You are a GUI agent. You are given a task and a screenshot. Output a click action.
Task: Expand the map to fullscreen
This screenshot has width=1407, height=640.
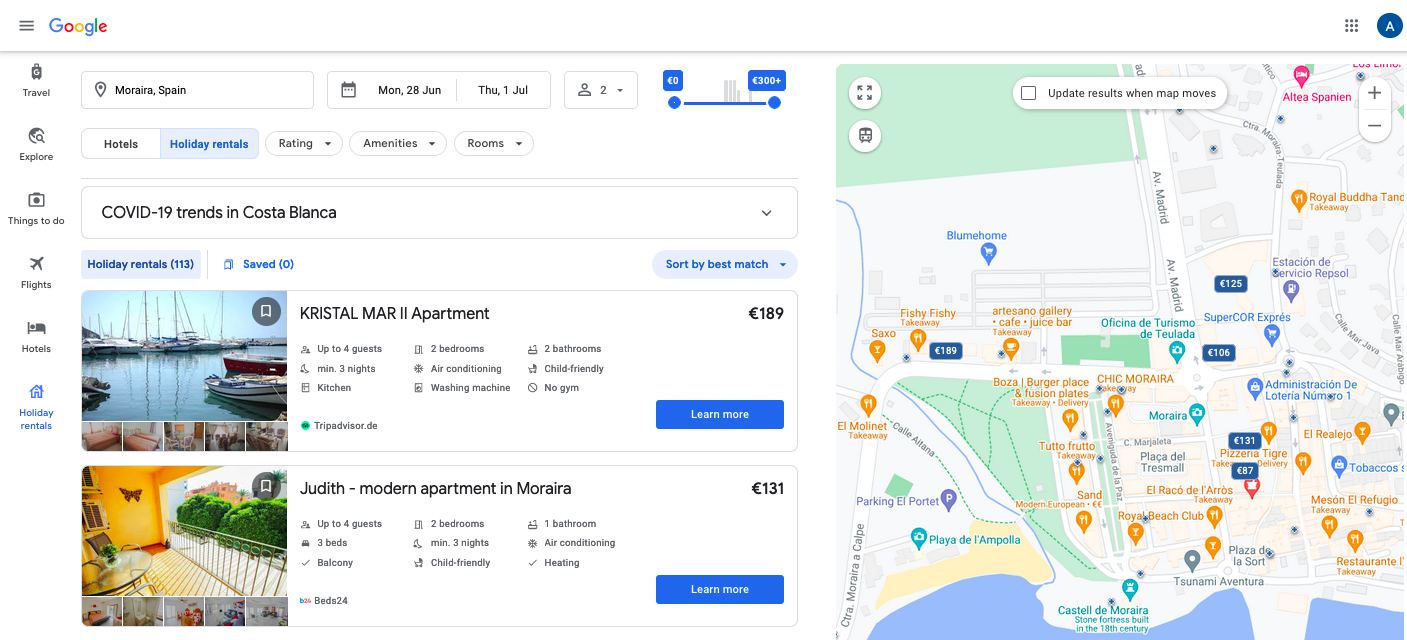click(x=865, y=93)
